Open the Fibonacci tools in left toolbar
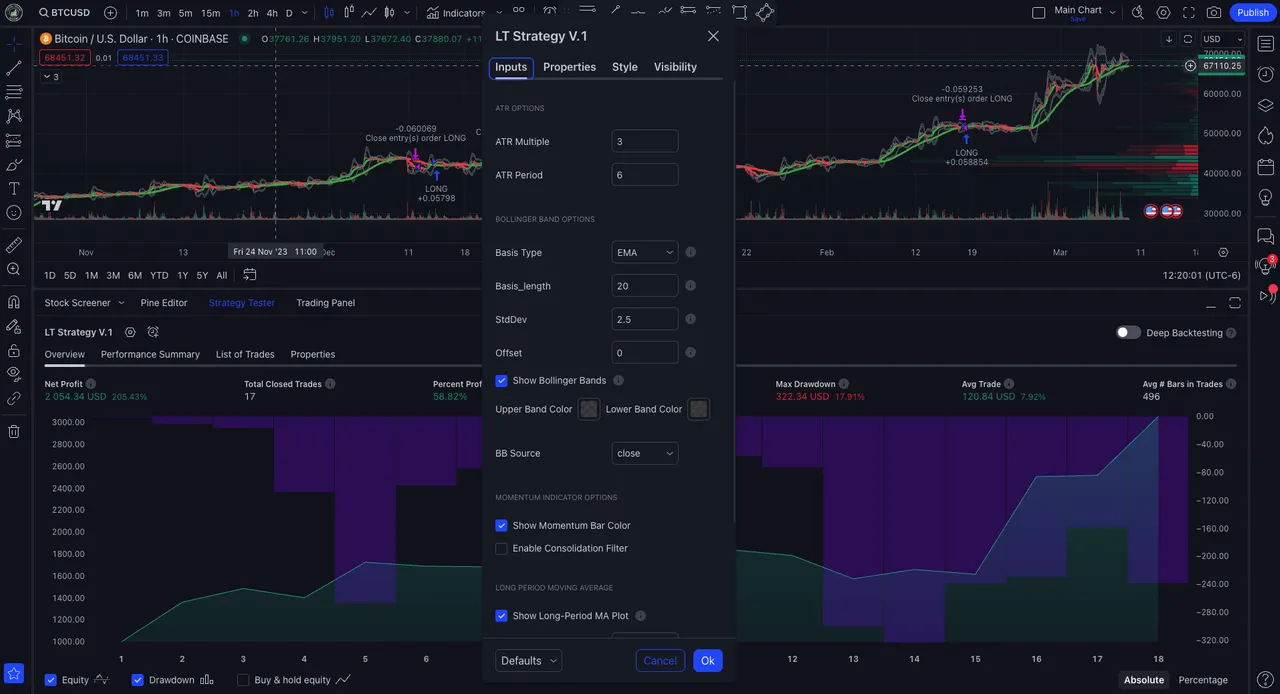This screenshot has width=1280, height=694. [14, 92]
